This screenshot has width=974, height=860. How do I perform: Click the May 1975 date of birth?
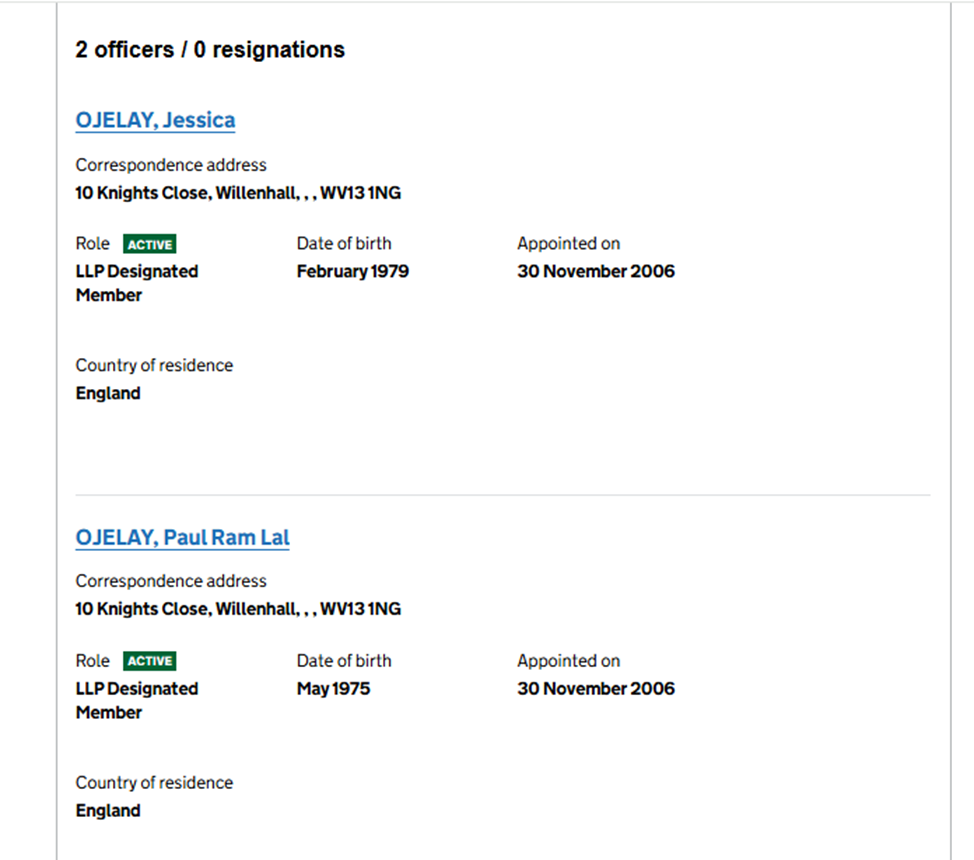[333, 688]
